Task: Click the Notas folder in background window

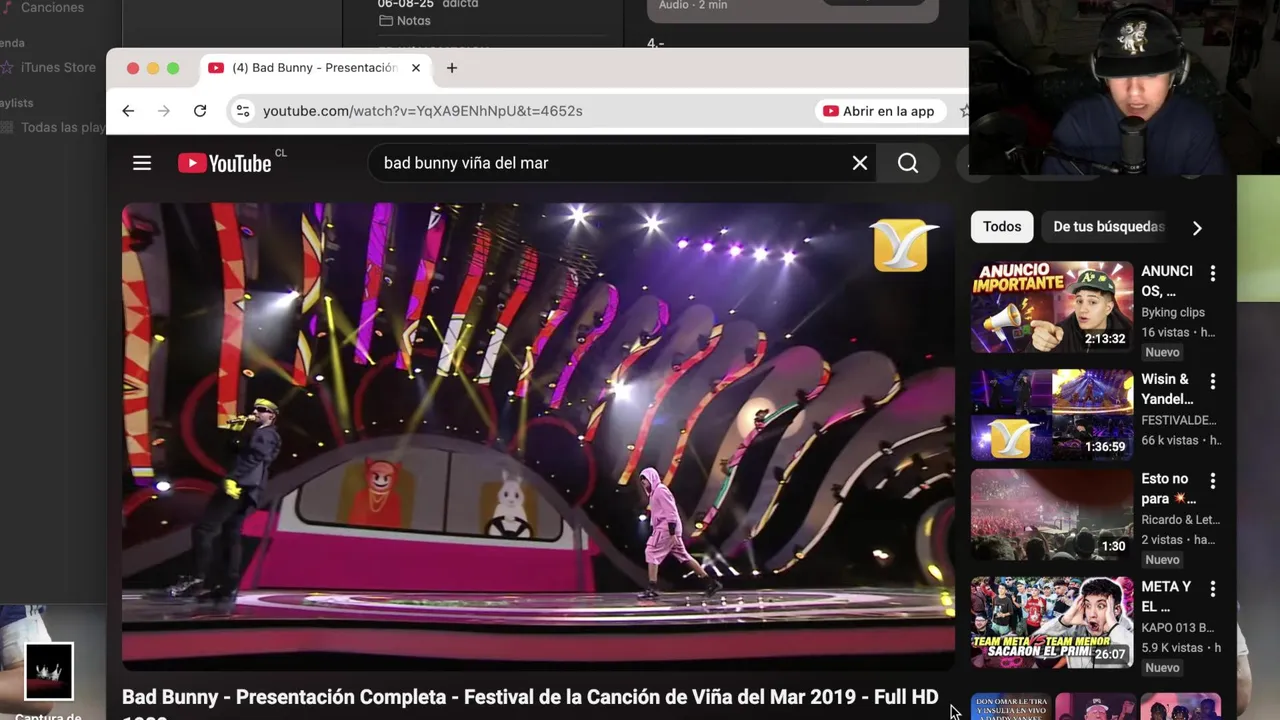Action: (405, 20)
